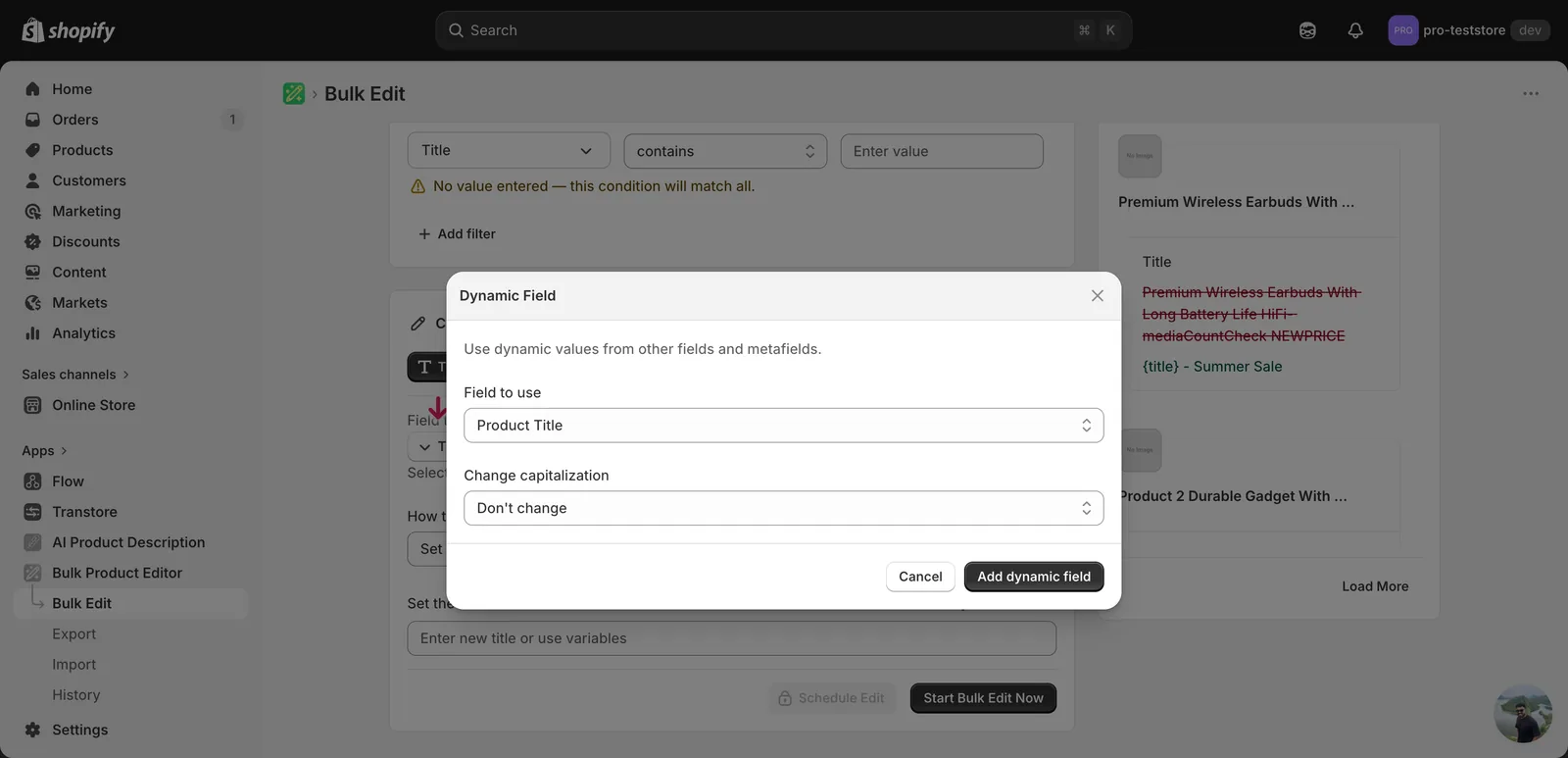Viewport: 1568px width, 758px height.
Task: Expand the Apps section
Action: point(44,451)
